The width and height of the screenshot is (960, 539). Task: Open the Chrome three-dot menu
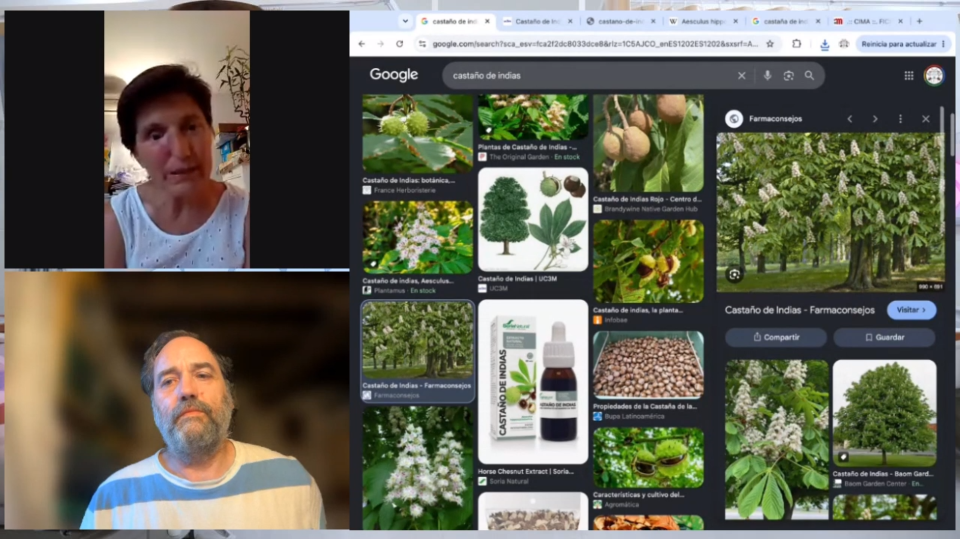[943, 44]
